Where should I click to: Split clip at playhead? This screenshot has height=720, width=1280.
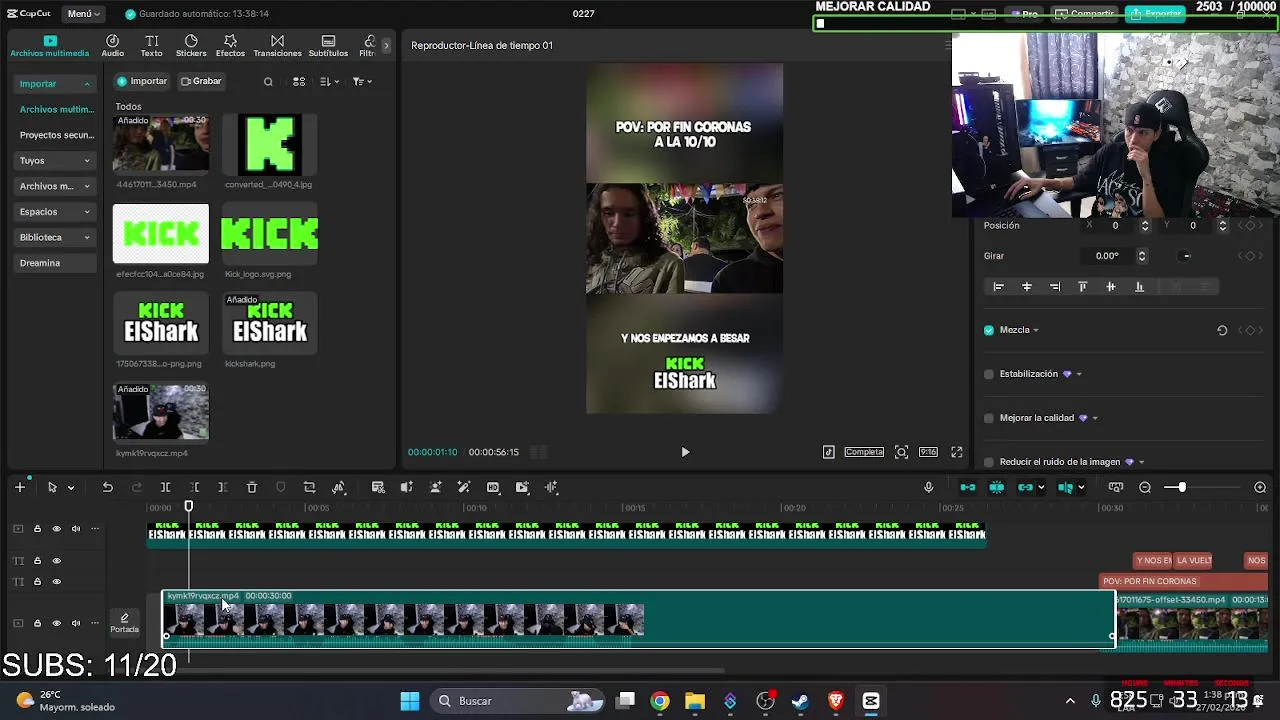[x=165, y=487]
